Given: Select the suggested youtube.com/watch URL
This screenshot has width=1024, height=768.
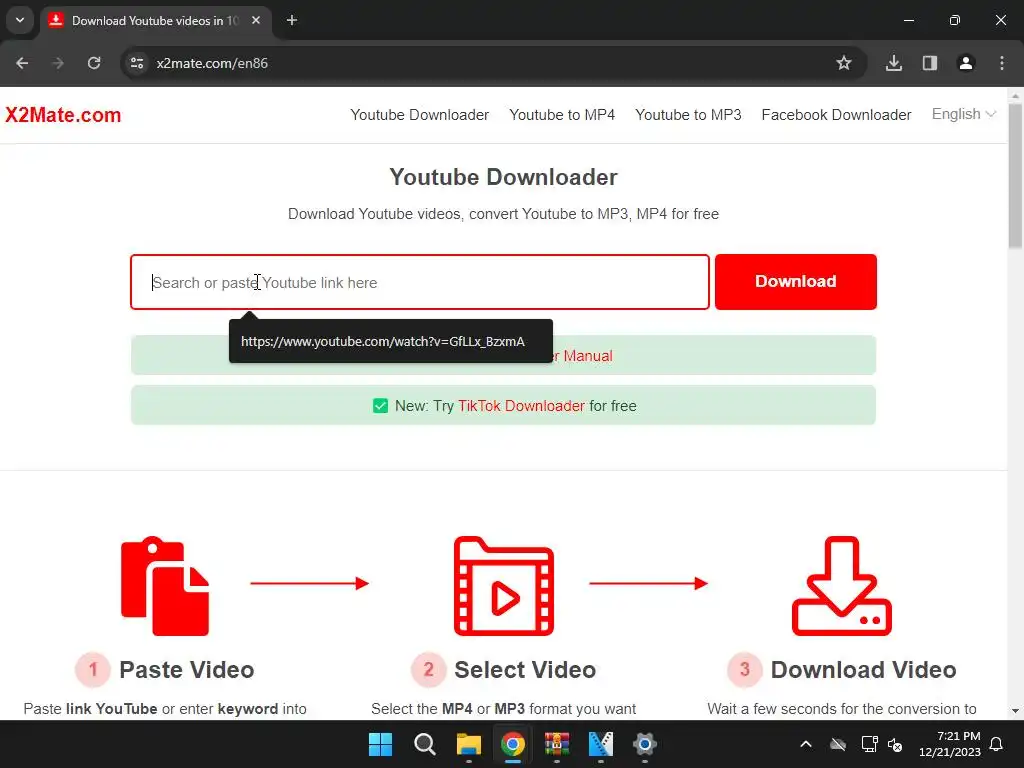Looking at the screenshot, I should point(391,341).
